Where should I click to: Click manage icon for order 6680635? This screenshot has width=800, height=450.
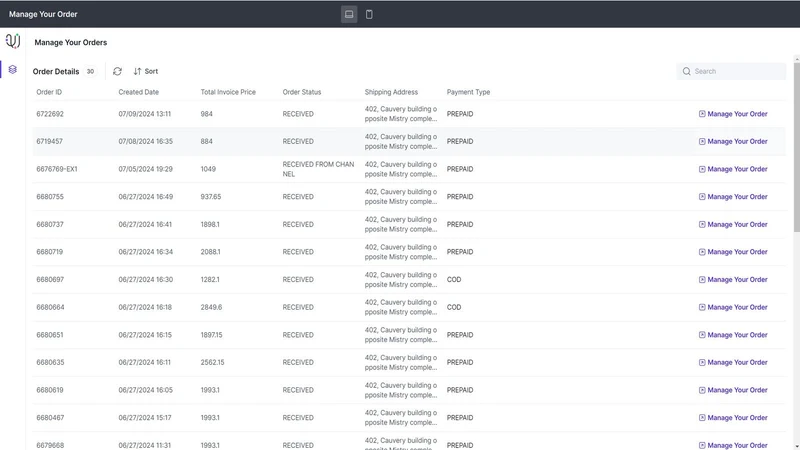702,362
